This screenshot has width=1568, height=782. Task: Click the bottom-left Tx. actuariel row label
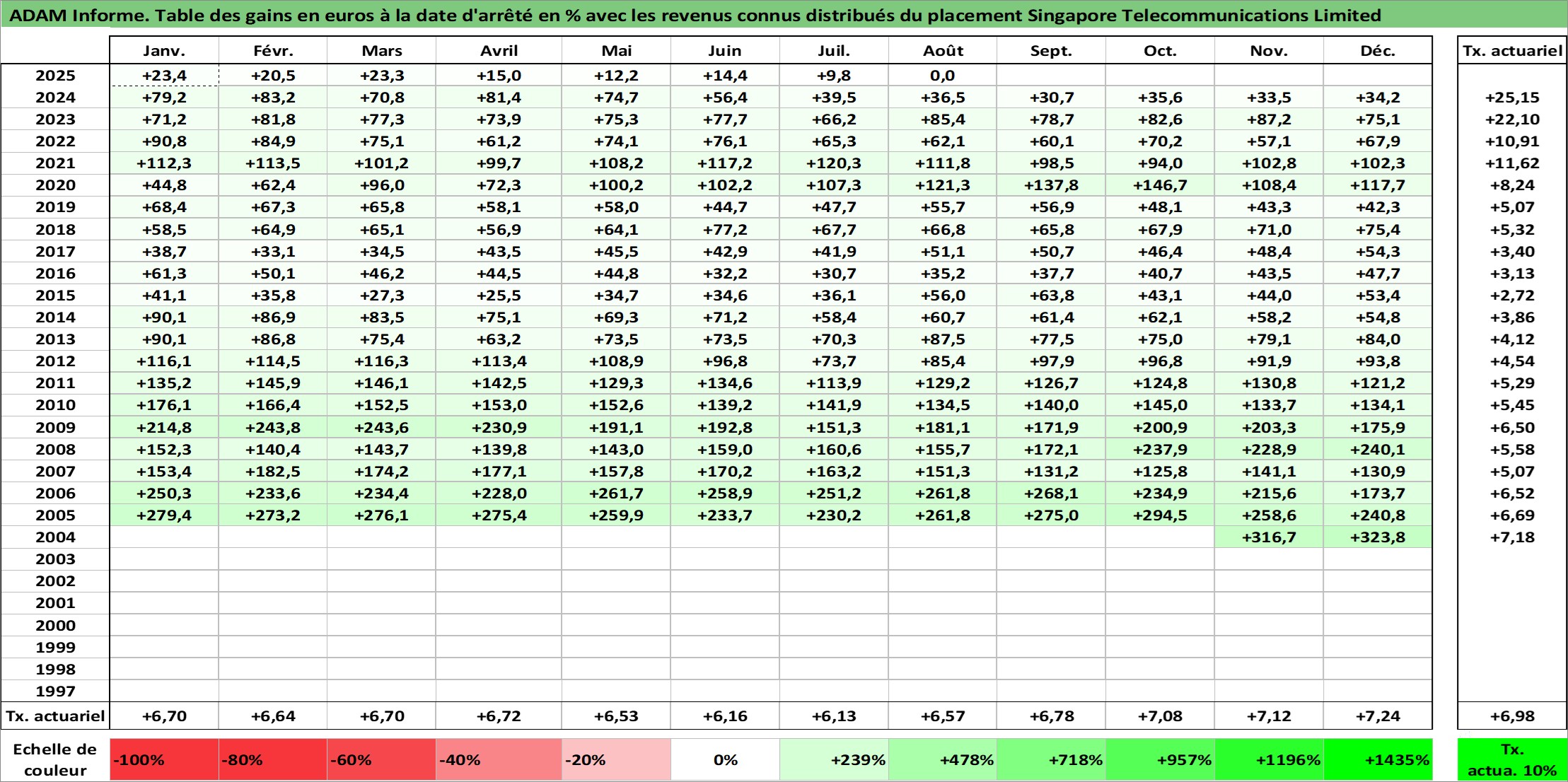(x=55, y=716)
